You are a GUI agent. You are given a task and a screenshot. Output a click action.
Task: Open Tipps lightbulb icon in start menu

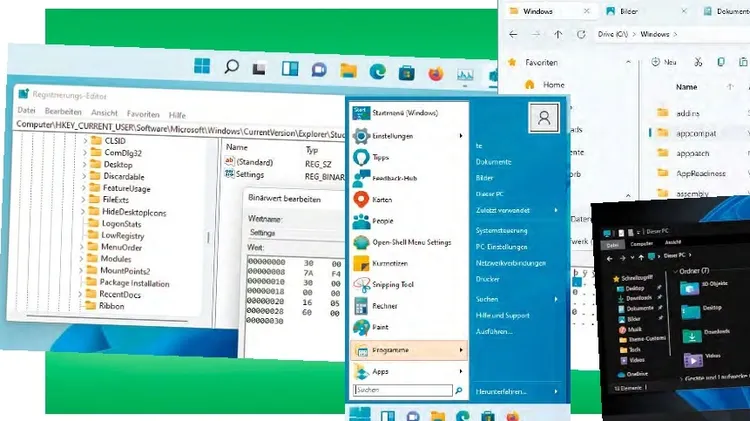pyautogui.click(x=361, y=157)
